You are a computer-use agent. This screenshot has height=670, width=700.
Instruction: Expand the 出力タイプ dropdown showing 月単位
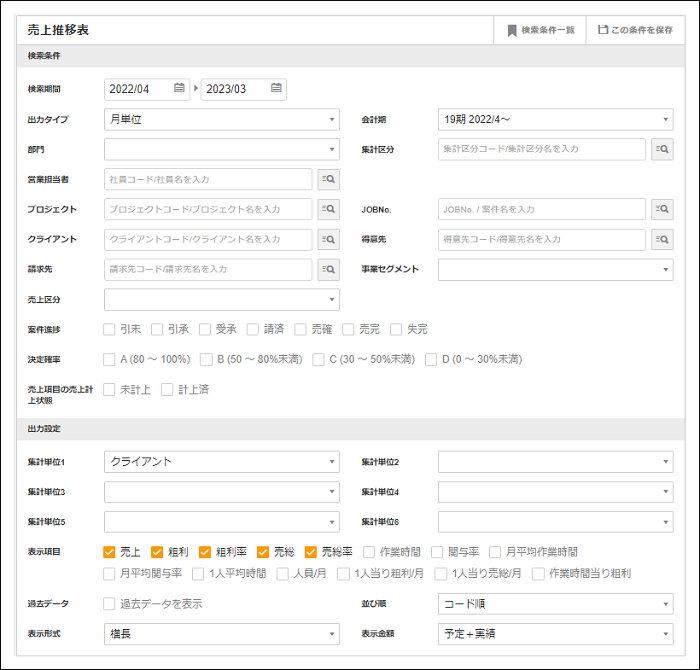[221, 119]
